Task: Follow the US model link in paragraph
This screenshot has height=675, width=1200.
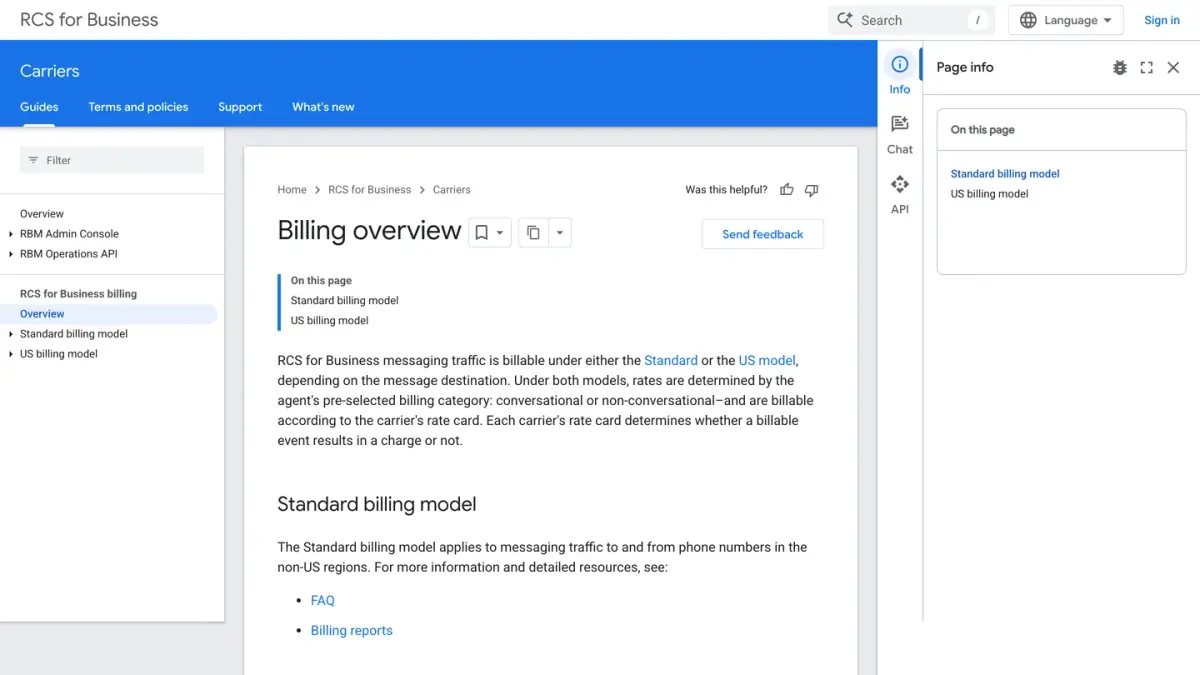Action: [x=767, y=360]
